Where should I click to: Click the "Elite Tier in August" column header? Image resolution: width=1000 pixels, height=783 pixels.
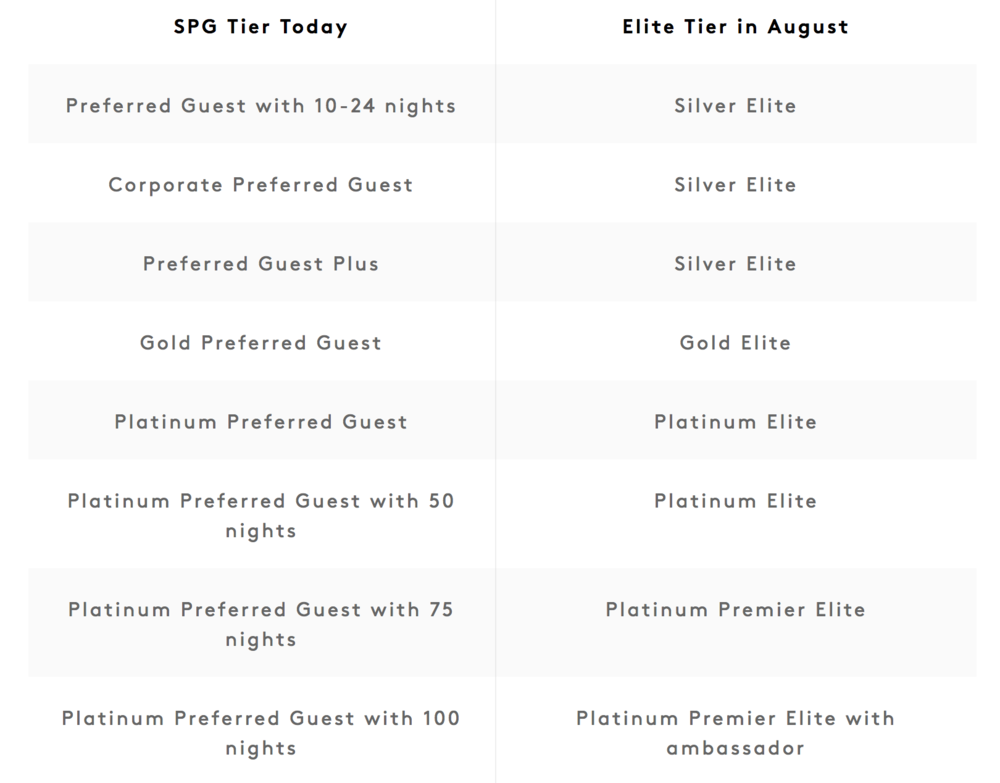(x=735, y=27)
